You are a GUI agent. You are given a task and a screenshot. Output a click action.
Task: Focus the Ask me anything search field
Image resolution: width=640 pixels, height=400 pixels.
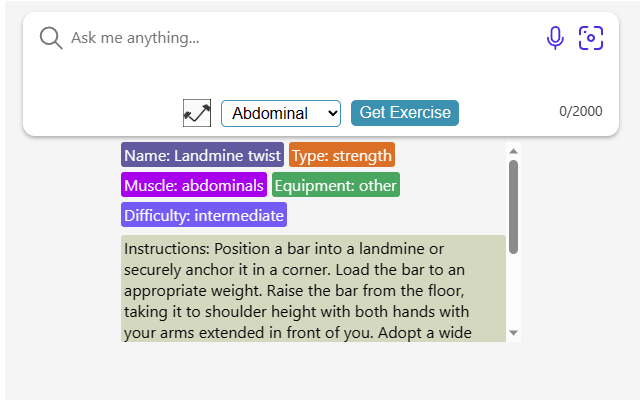(302, 38)
